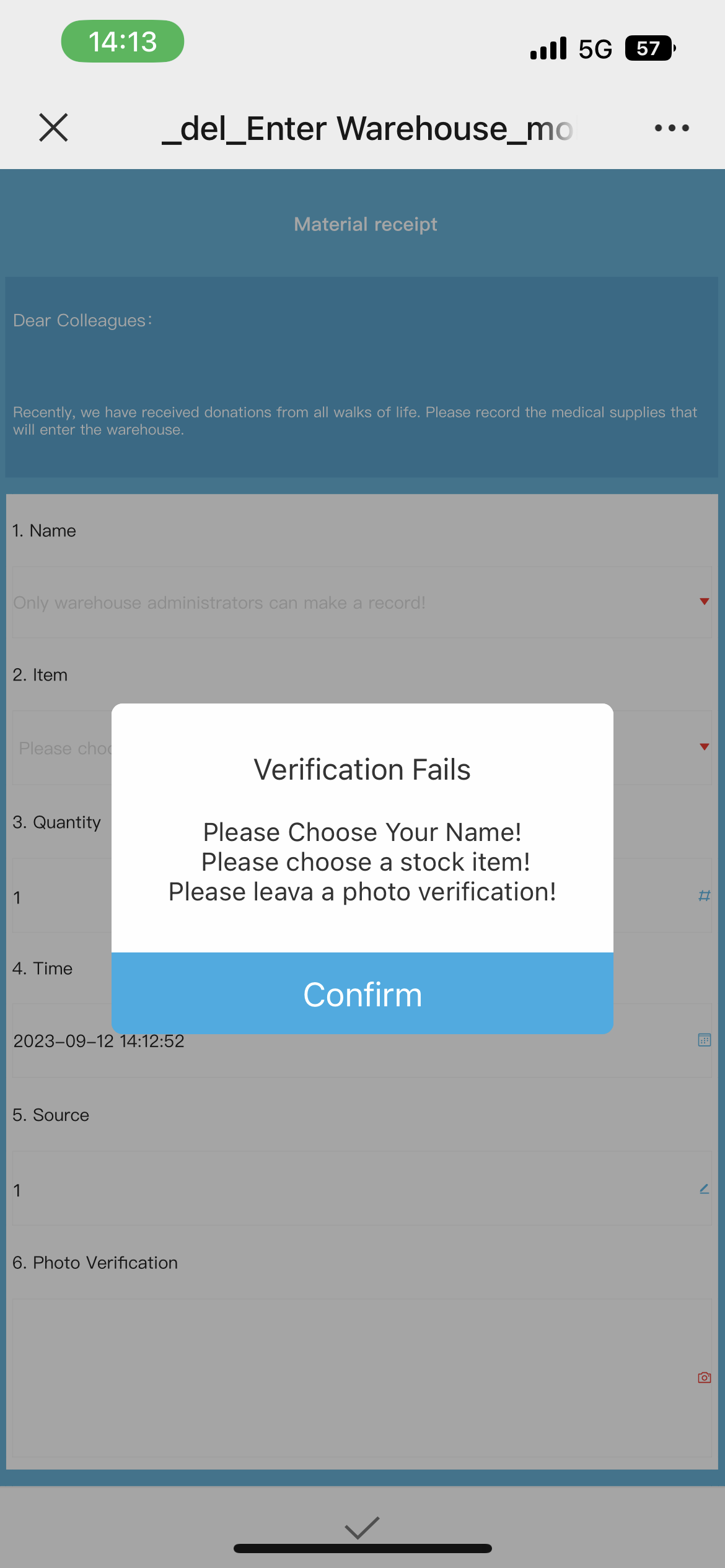Click the 'Verification Fails' dialog title

click(x=362, y=769)
